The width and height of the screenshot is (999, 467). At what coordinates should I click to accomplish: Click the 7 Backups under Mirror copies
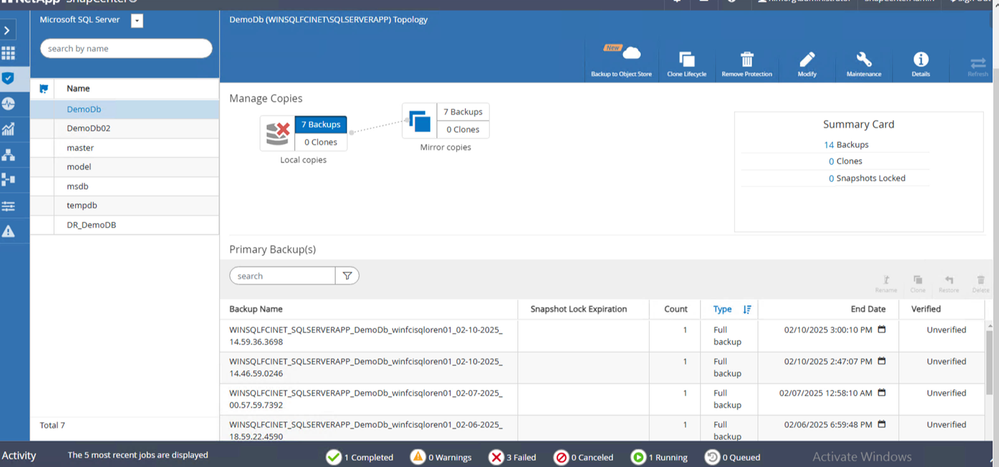point(463,112)
